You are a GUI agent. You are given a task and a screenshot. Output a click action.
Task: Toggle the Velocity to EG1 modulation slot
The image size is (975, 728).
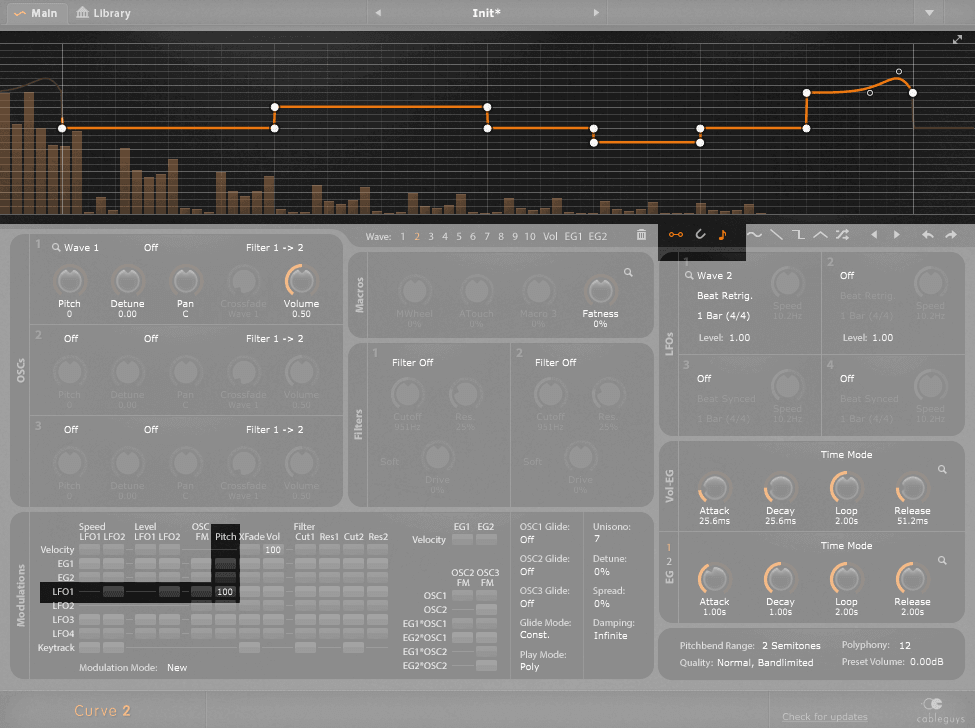click(x=461, y=540)
